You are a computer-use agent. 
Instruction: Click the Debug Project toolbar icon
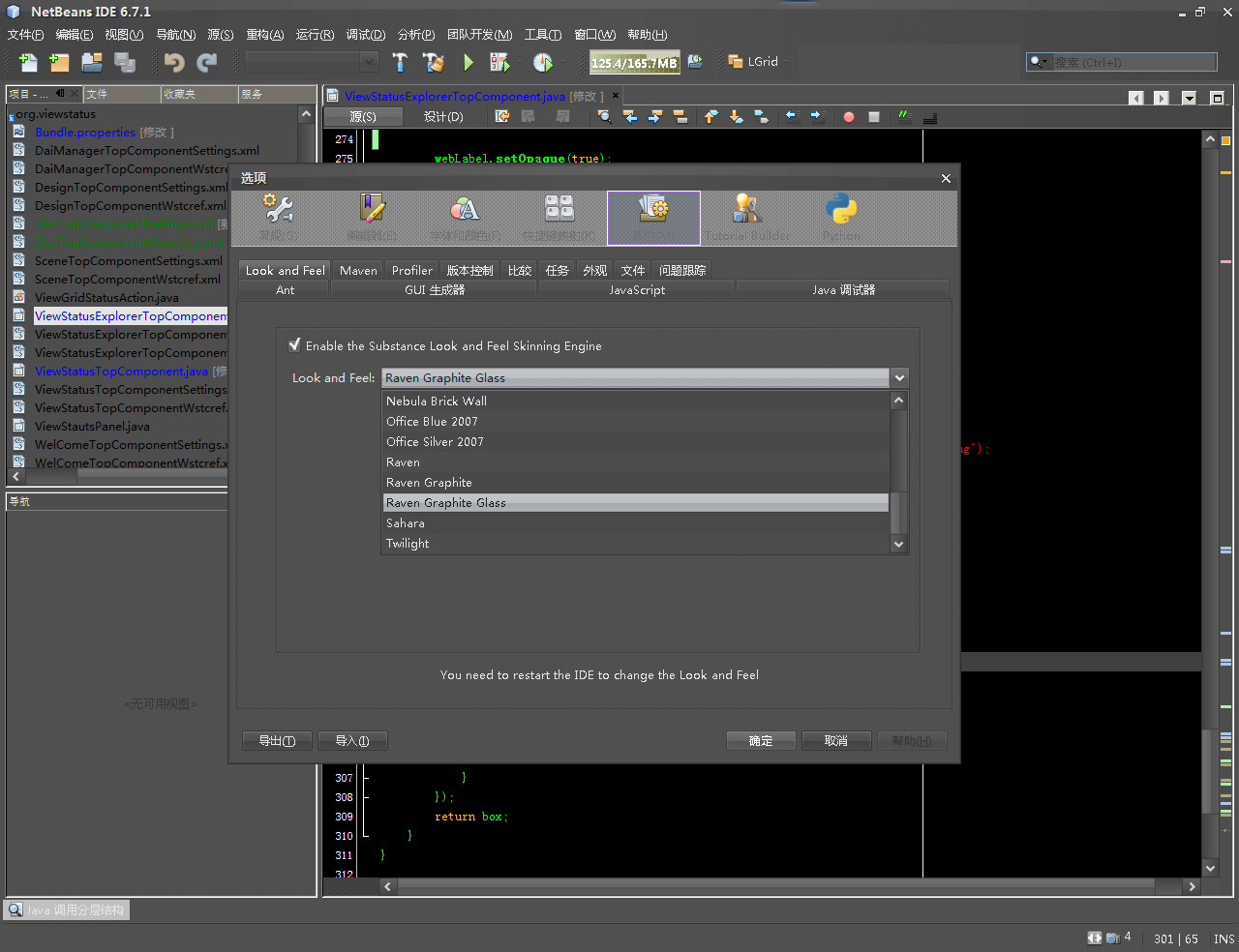pos(499,63)
